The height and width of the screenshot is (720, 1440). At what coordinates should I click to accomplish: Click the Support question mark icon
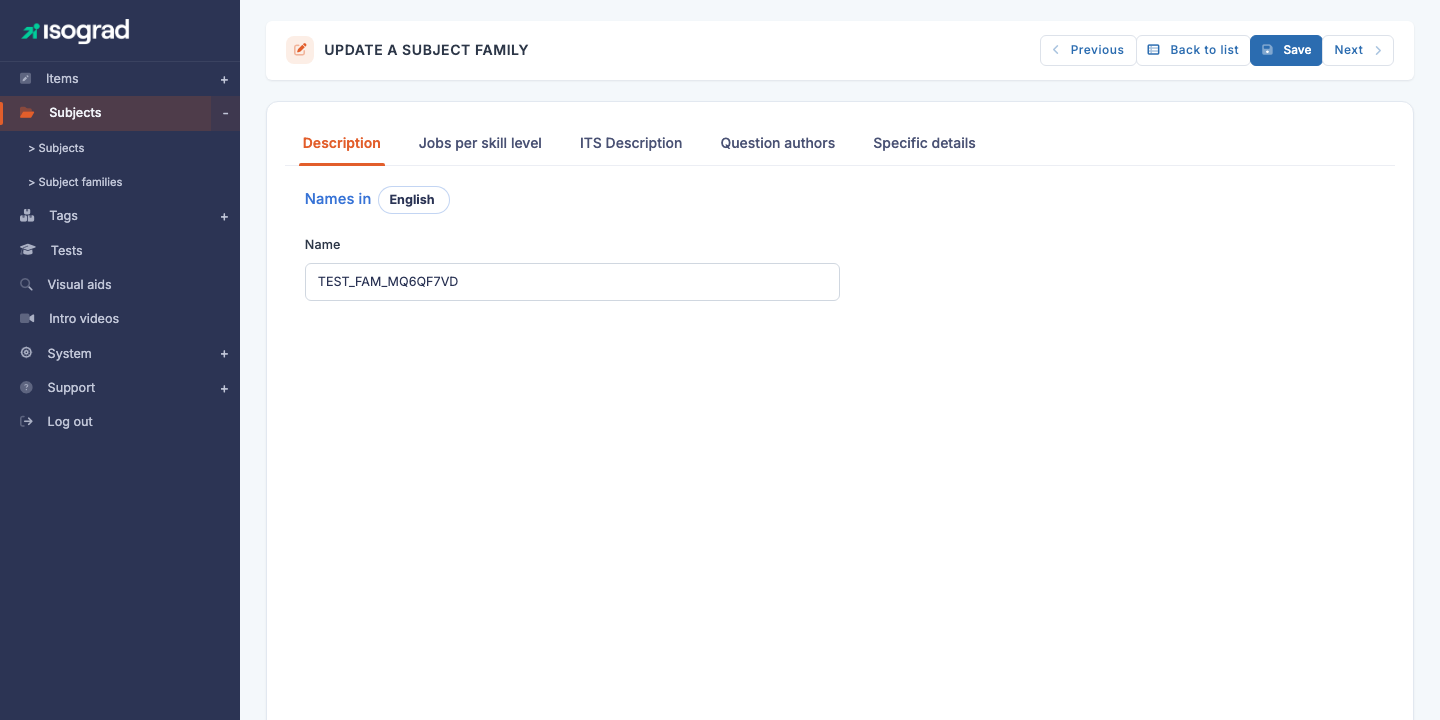point(26,387)
